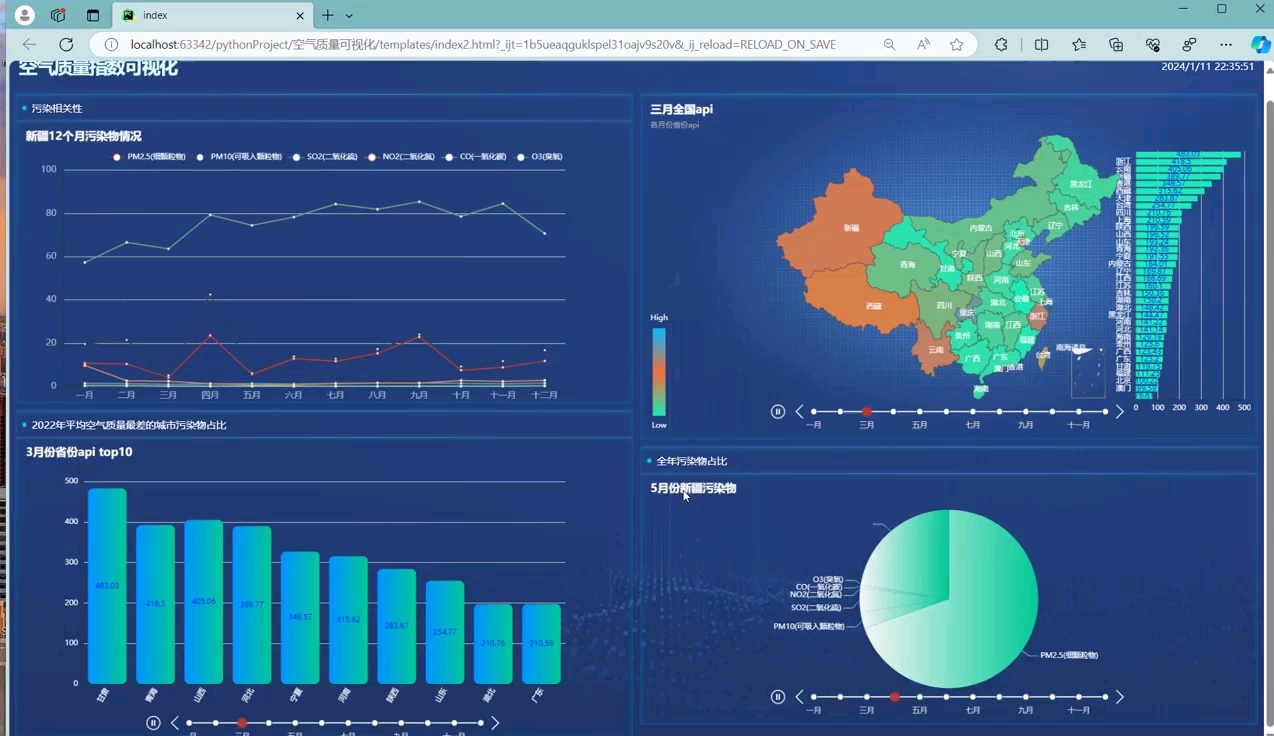1274x736 pixels.
Task: Toggle NO2(二氧化氮) legend series
Action: coord(400,157)
